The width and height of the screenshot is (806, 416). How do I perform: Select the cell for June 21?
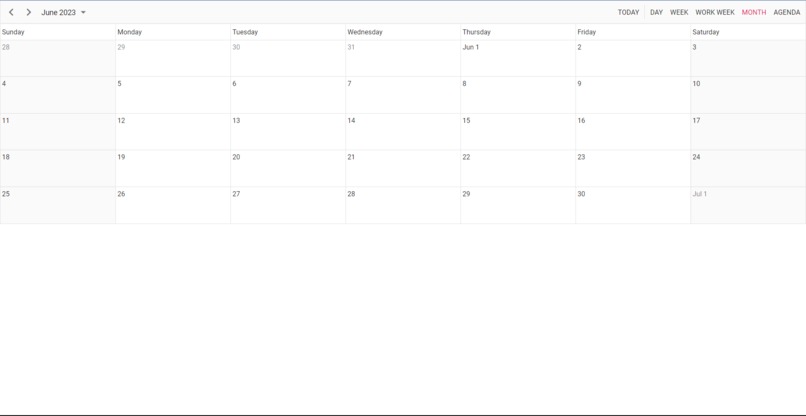click(403, 169)
